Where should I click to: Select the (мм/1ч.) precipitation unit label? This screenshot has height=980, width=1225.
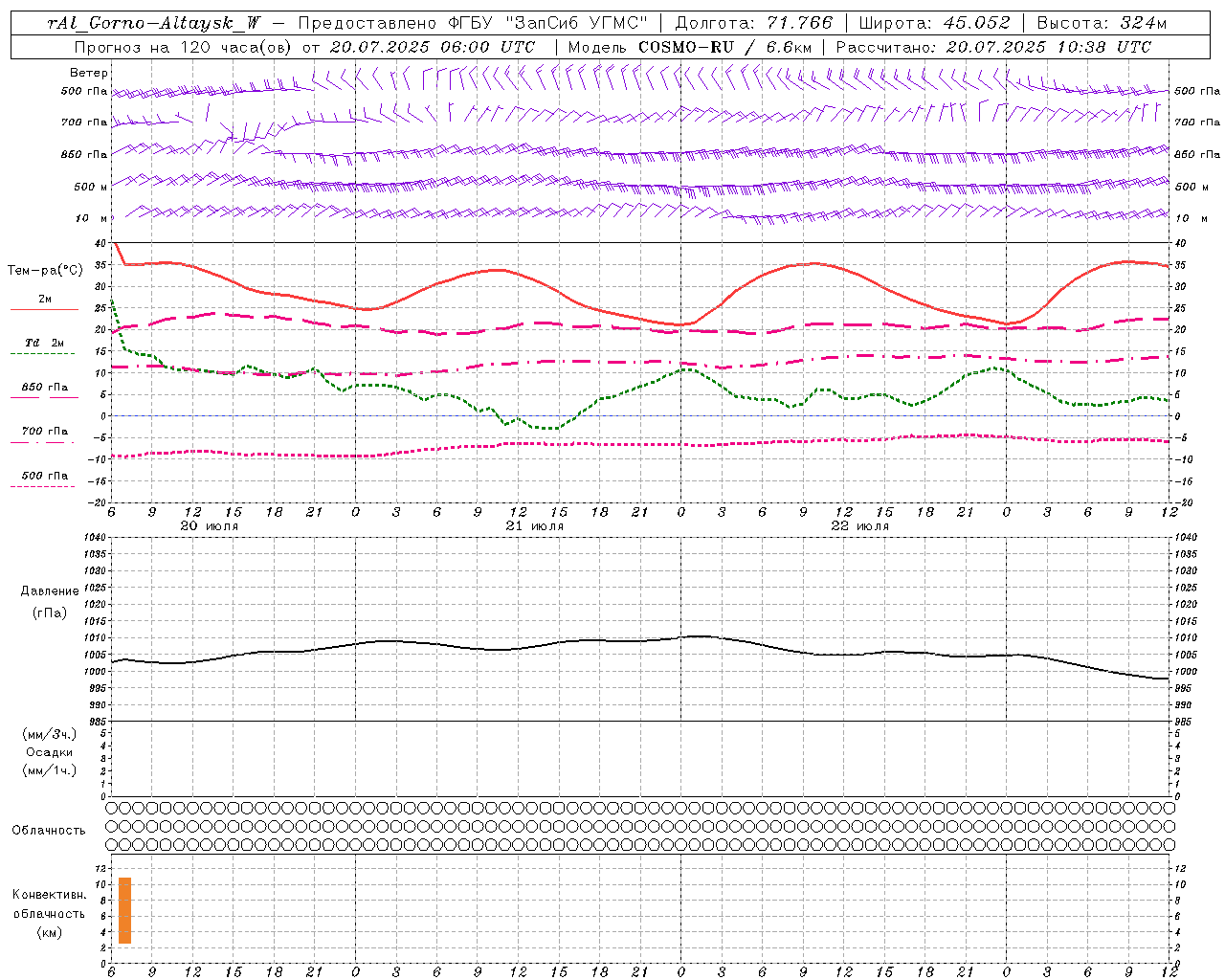pyautogui.click(x=49, y=770)
